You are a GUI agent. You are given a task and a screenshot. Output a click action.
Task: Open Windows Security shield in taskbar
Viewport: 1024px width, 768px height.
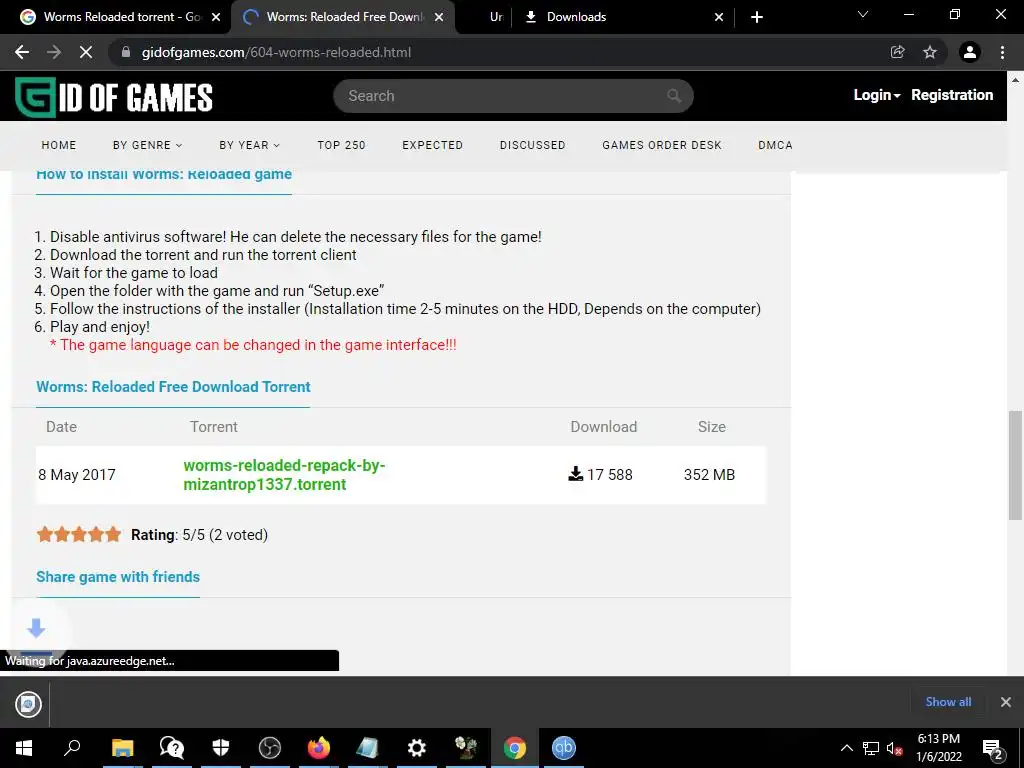(221, 748)
